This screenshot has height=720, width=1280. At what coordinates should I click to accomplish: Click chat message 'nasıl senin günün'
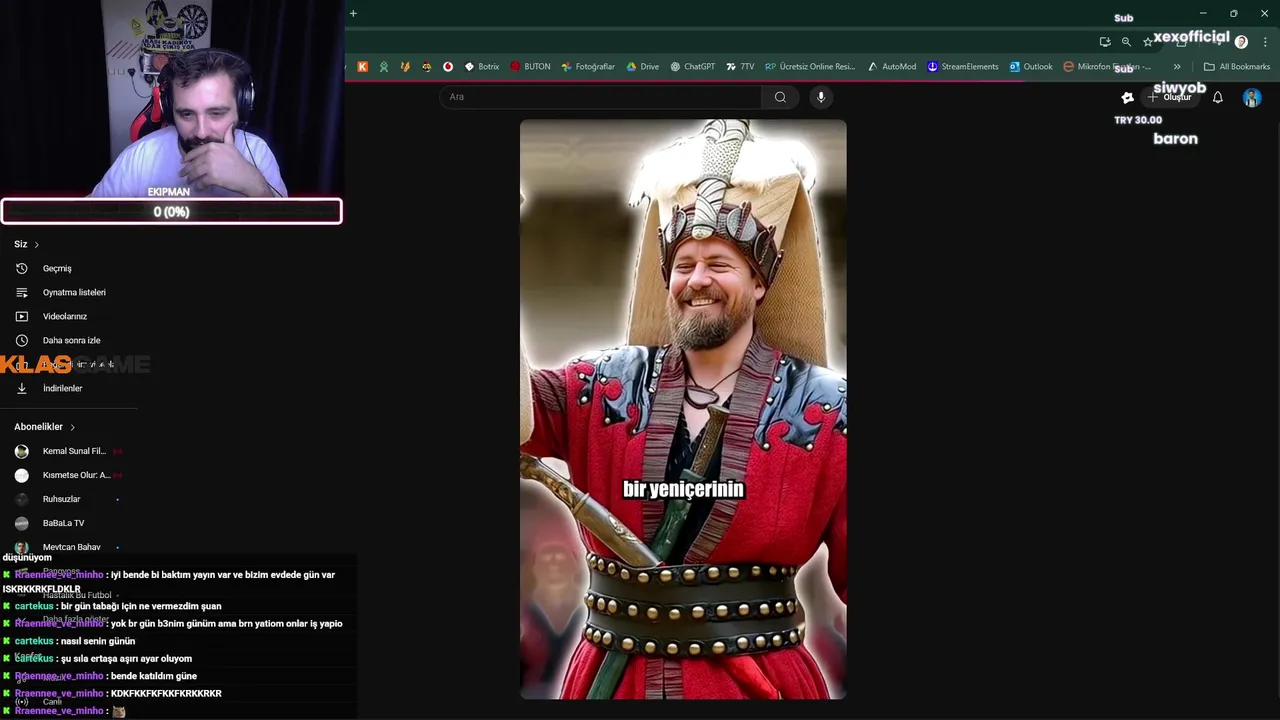(98, 641)
